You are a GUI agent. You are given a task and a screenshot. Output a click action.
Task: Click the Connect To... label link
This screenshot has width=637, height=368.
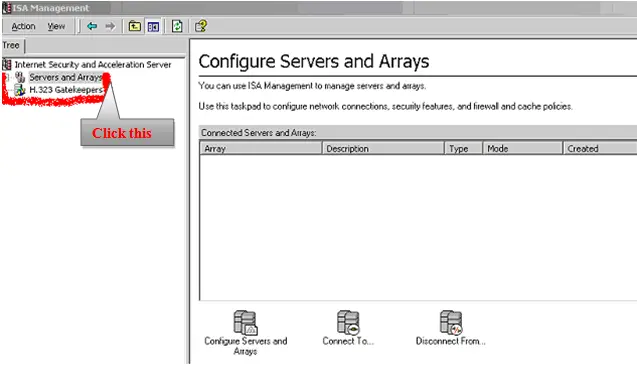click(348, 341)
